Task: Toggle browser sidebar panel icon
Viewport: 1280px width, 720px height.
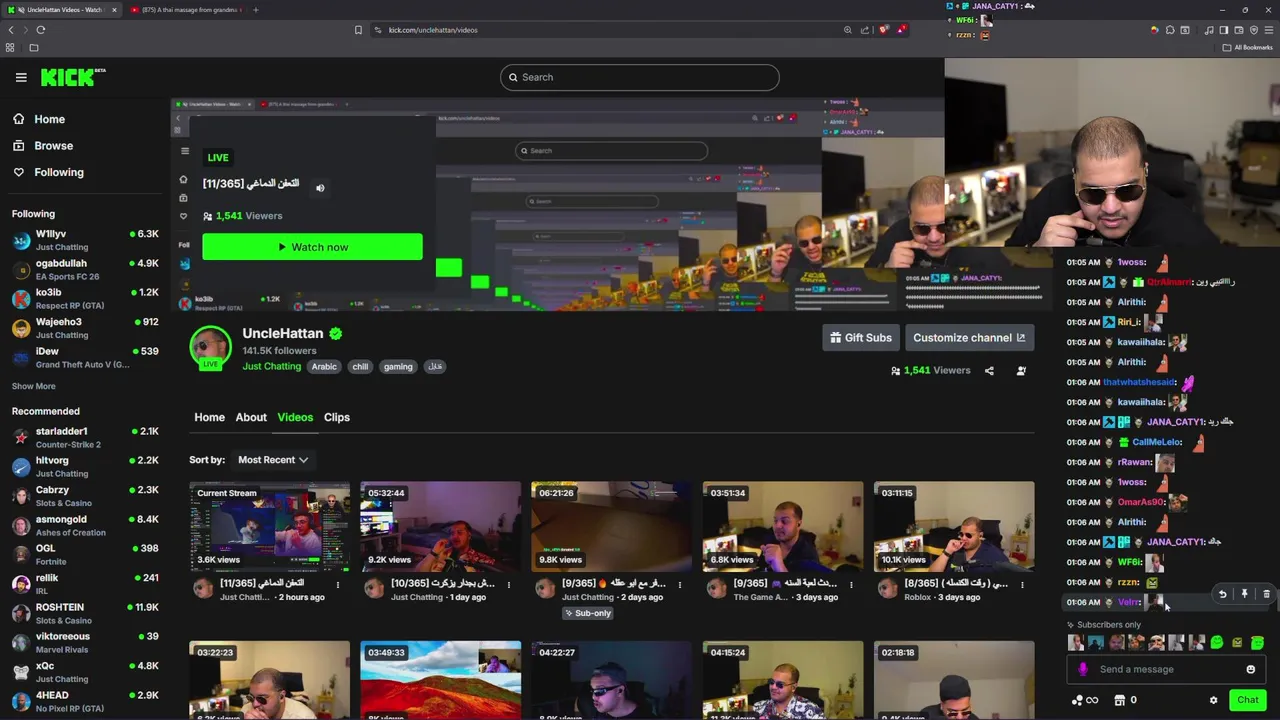Action: 1224,30
